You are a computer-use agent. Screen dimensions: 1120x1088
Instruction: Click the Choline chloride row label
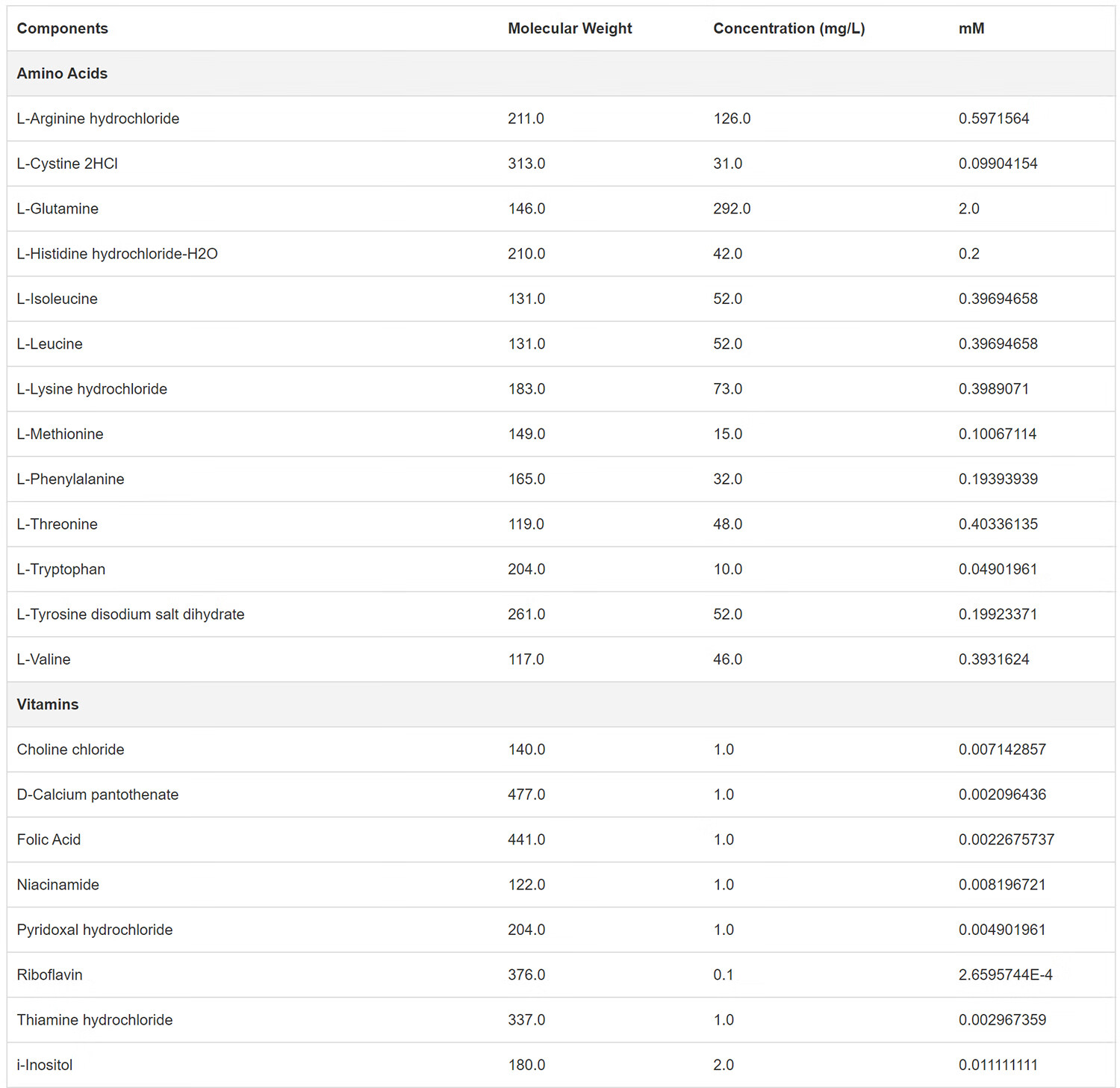[x=70, y=749]
